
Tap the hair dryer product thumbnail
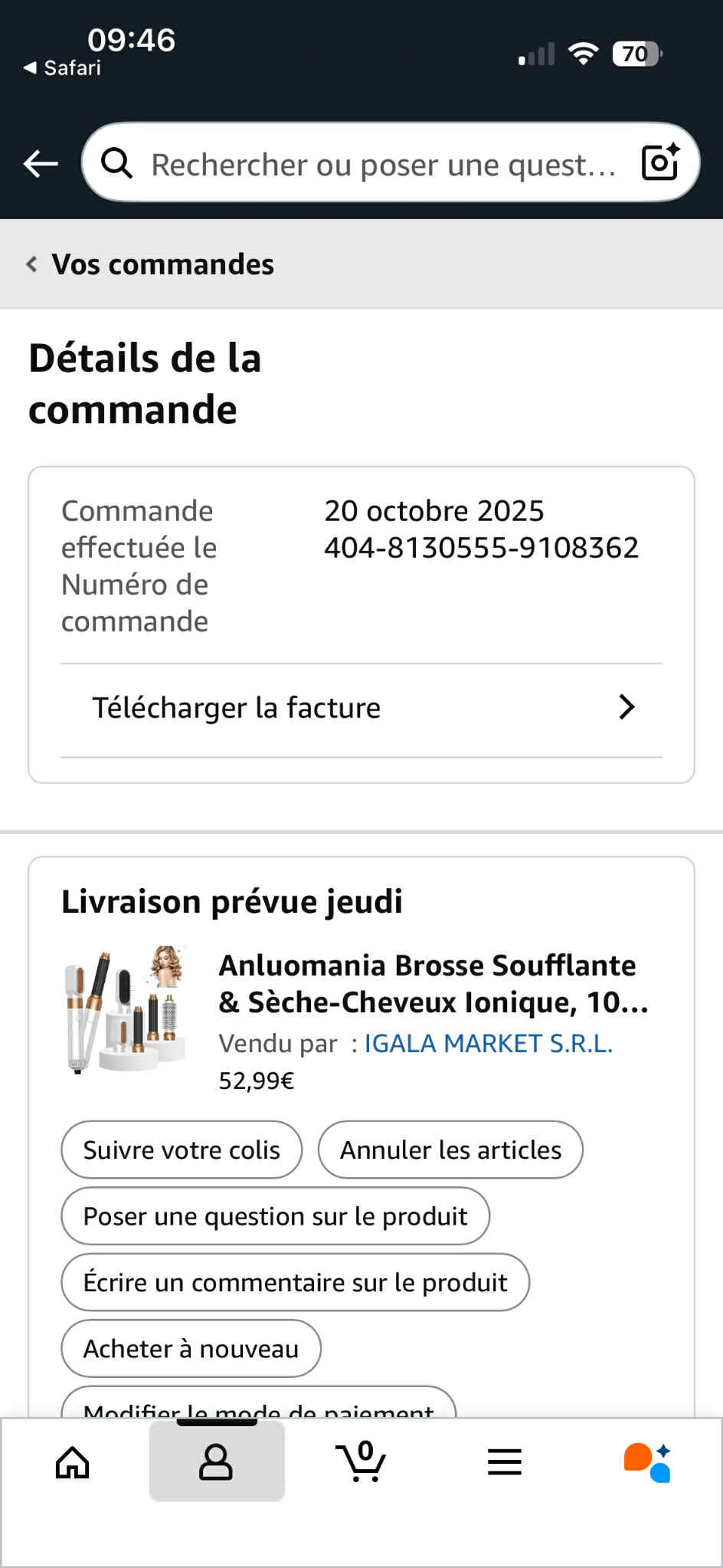125,1009
